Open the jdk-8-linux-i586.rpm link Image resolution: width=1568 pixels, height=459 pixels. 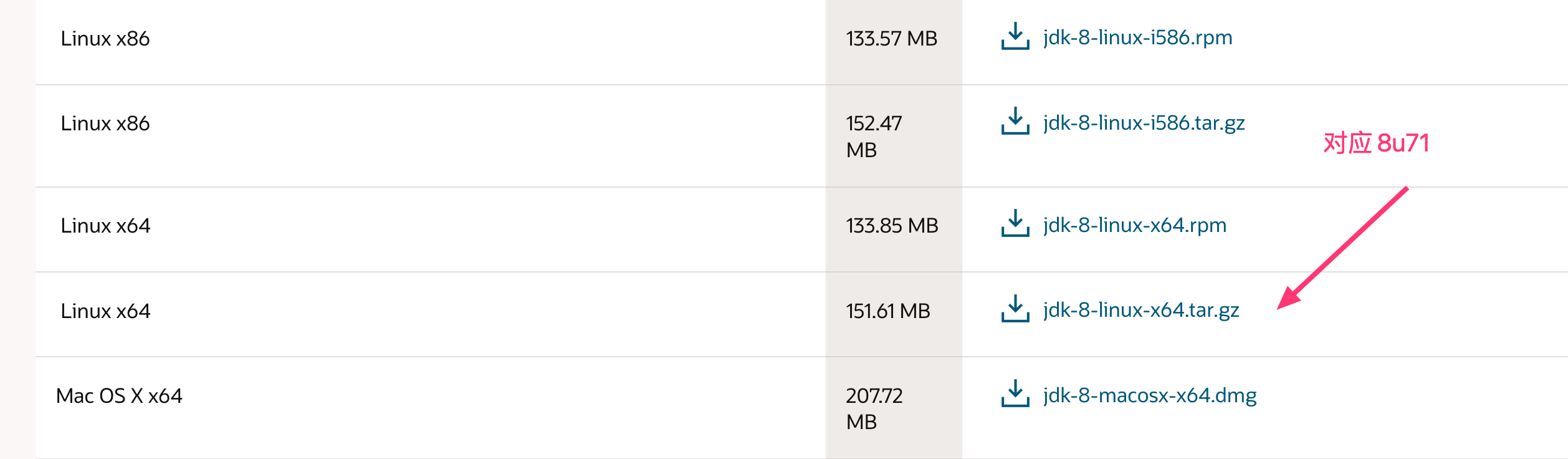pos(1137,38)
